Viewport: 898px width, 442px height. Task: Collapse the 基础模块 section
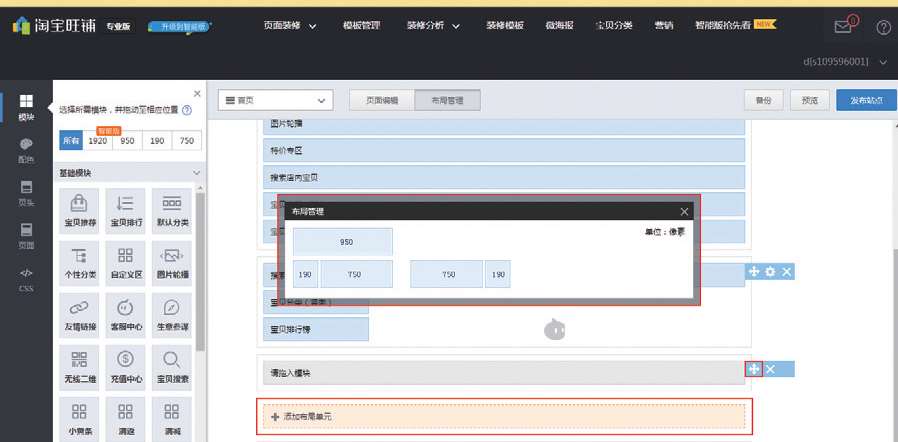[196, 173]
